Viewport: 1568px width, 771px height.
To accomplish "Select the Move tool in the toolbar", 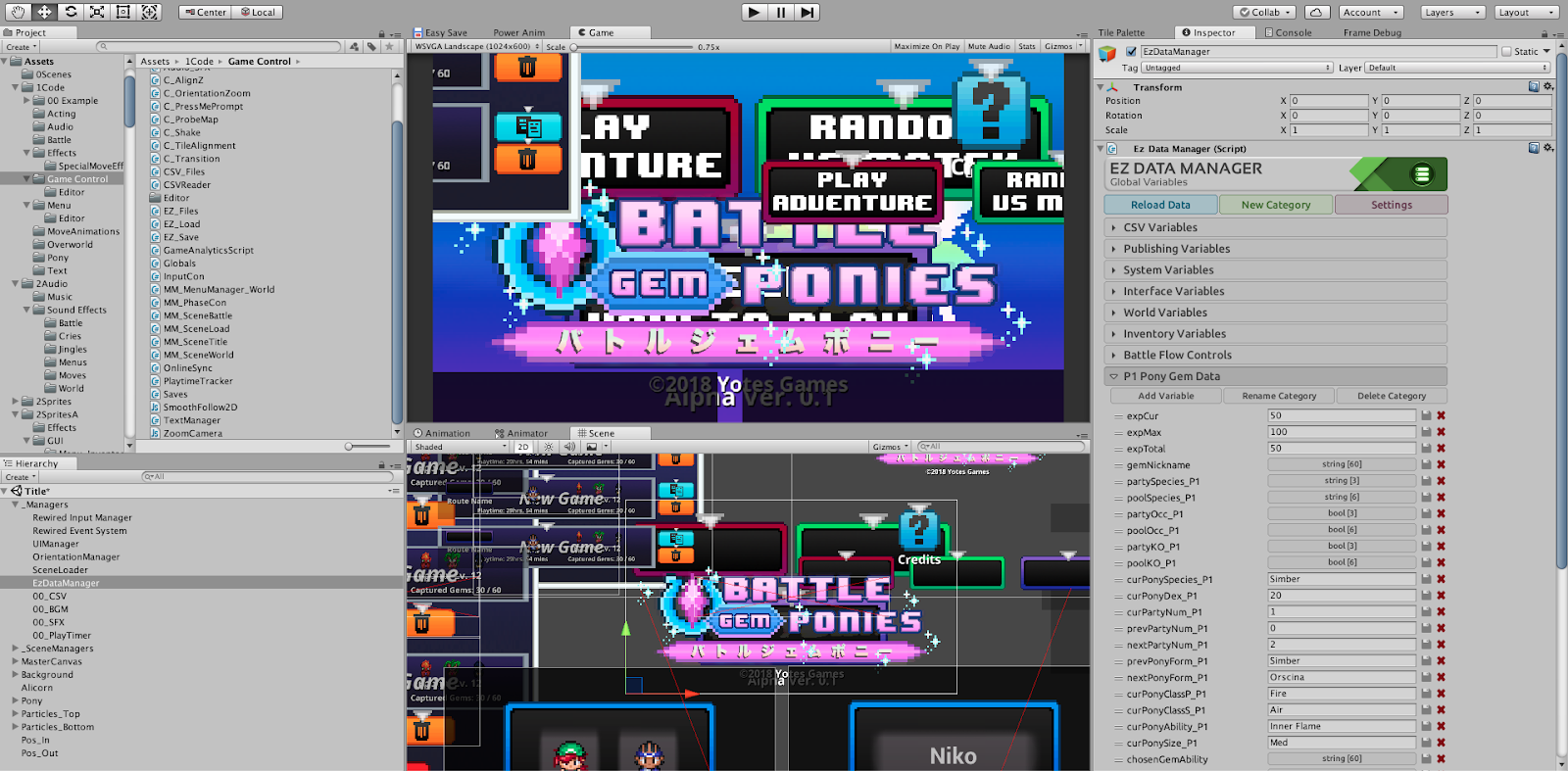I will pyautogui.click(x=45, y=12).
